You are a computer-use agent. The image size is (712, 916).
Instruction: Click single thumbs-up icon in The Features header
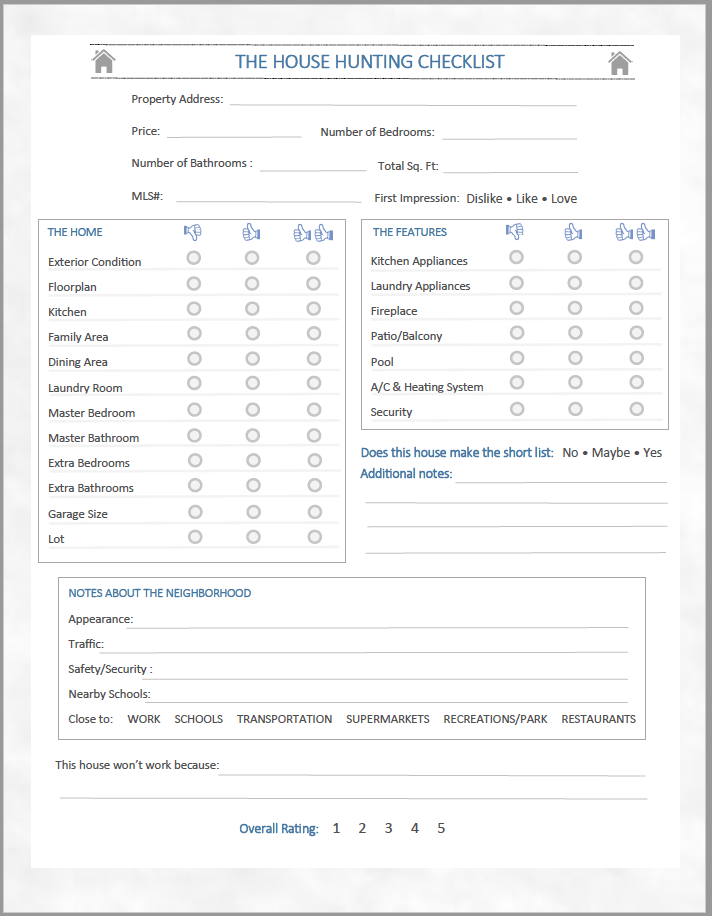573,232
